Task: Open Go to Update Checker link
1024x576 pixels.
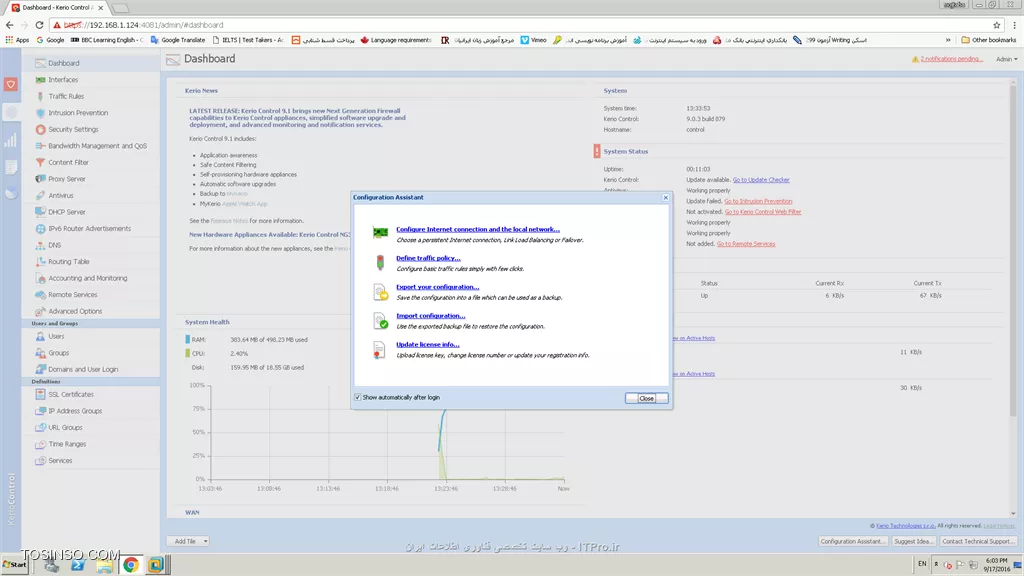Action: pyautogui.click(x=761, y=180)
